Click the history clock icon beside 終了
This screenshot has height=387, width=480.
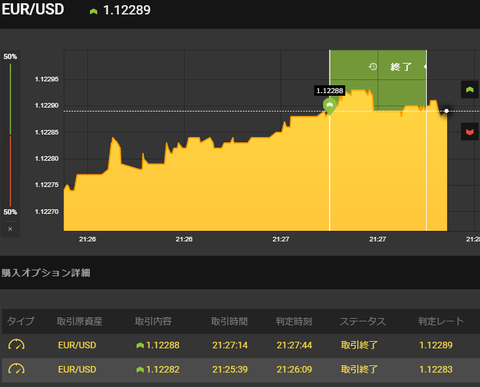coord(373,67)
